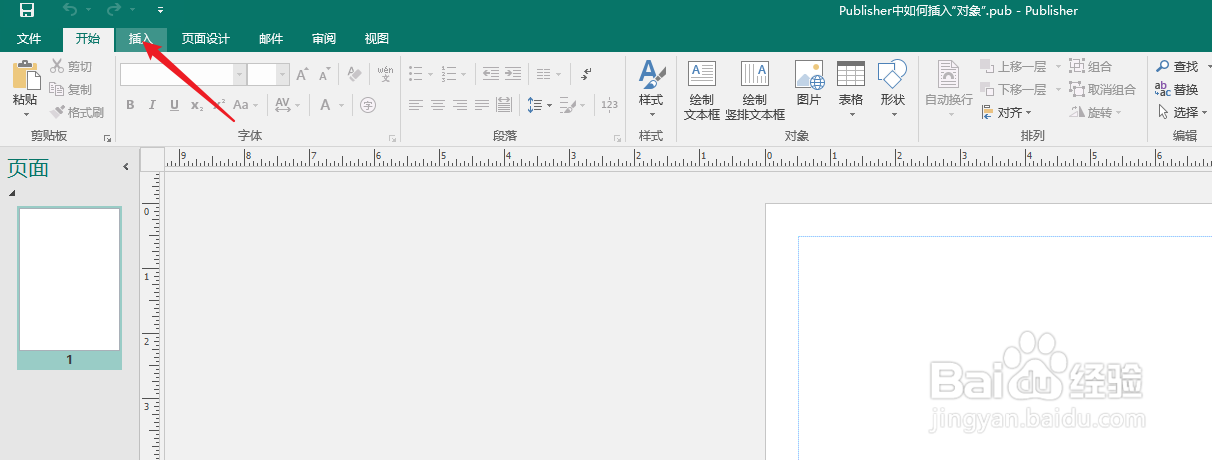The image size is (1212, 460).
Task: Open the Customize Quick Access Toolbar dropdown
Action: (160, 11)
